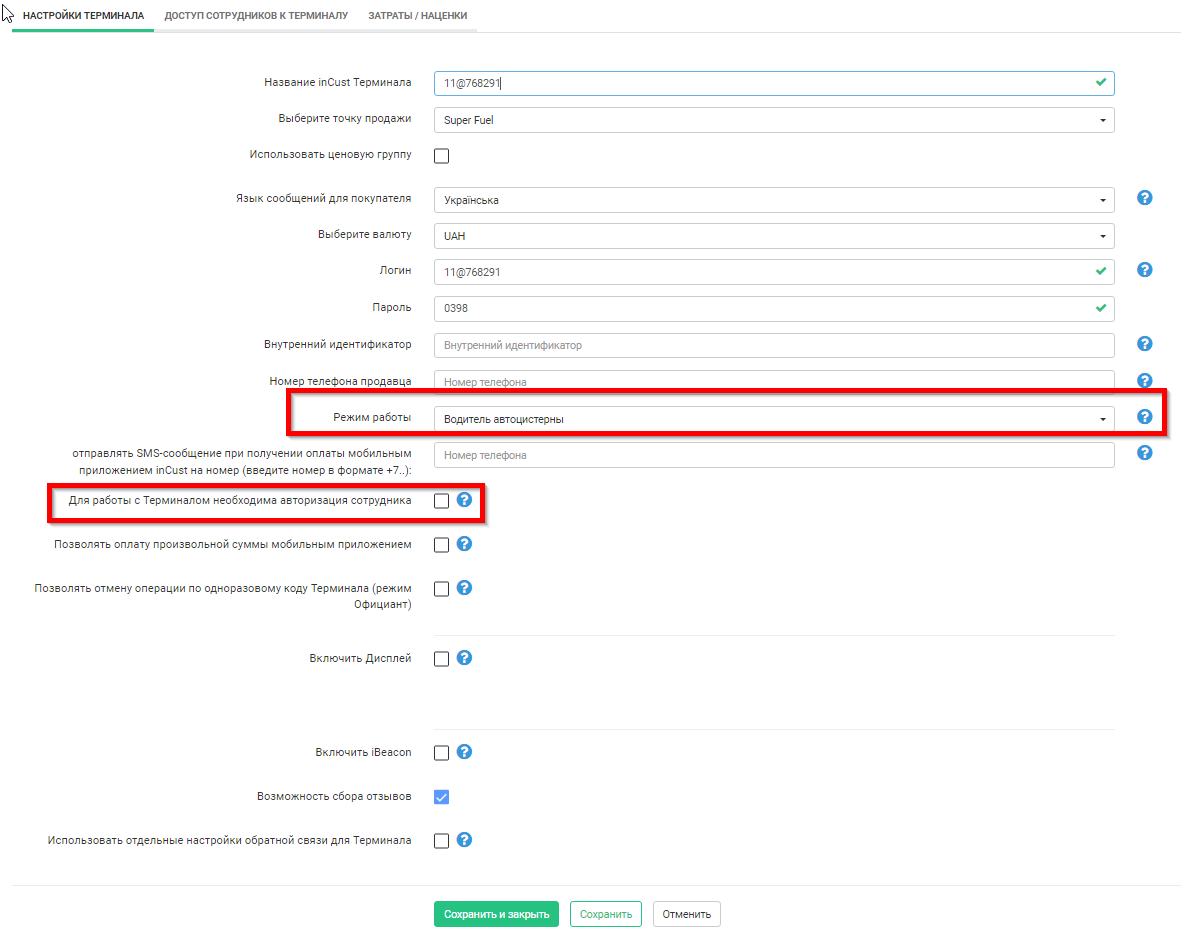Click help icon beside Включить iBeacon
The width and height of the screenshot is (1181, 940).
click(x=464, y=752)
